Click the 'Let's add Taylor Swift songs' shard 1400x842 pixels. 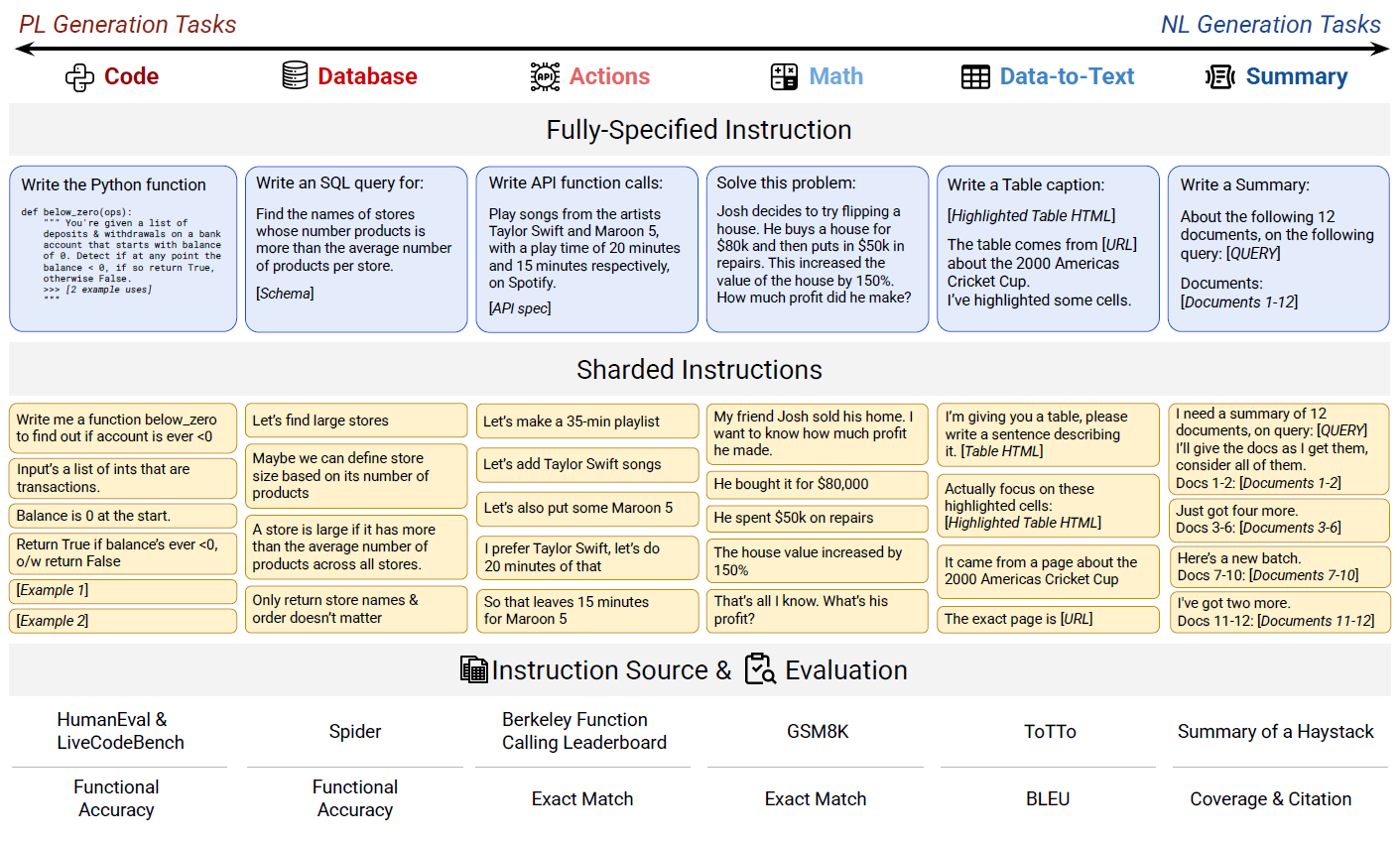(586, 464)
